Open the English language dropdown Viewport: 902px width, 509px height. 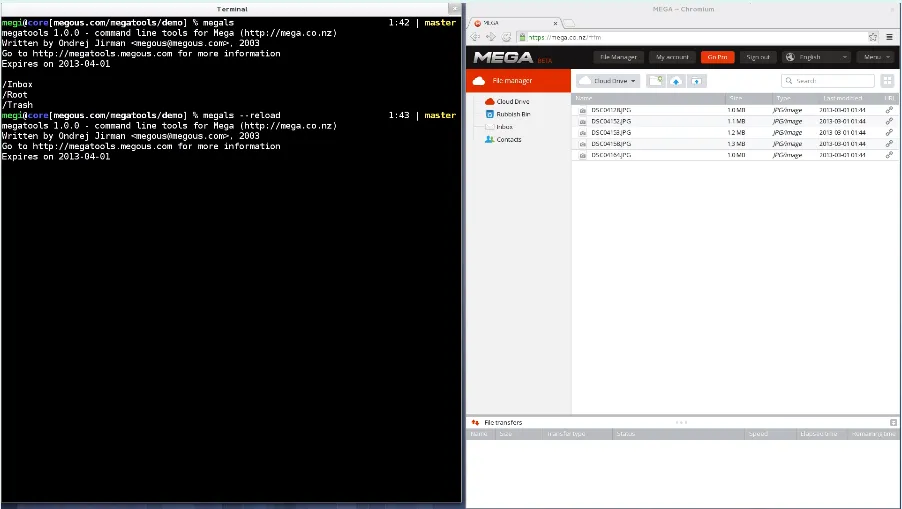[x=816, y=57]
